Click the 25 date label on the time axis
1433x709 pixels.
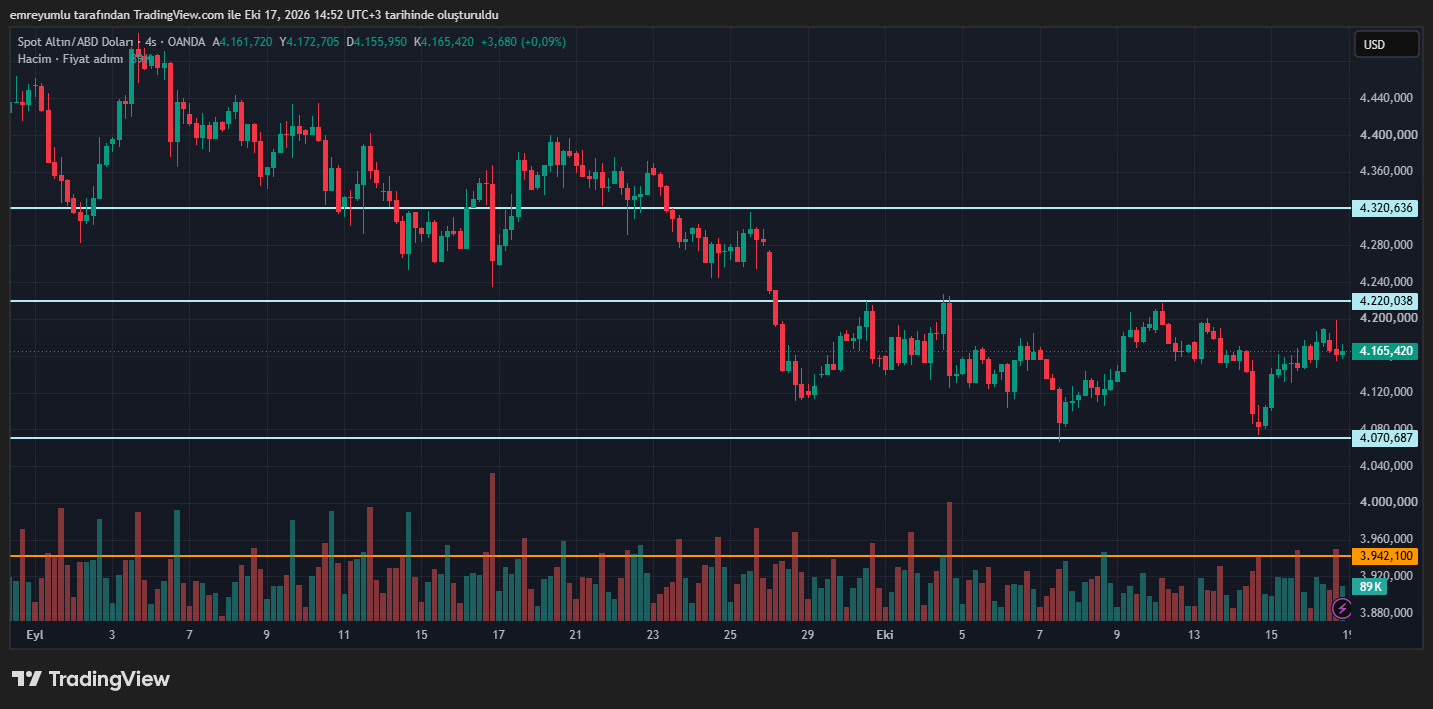[x=730, y=635]
